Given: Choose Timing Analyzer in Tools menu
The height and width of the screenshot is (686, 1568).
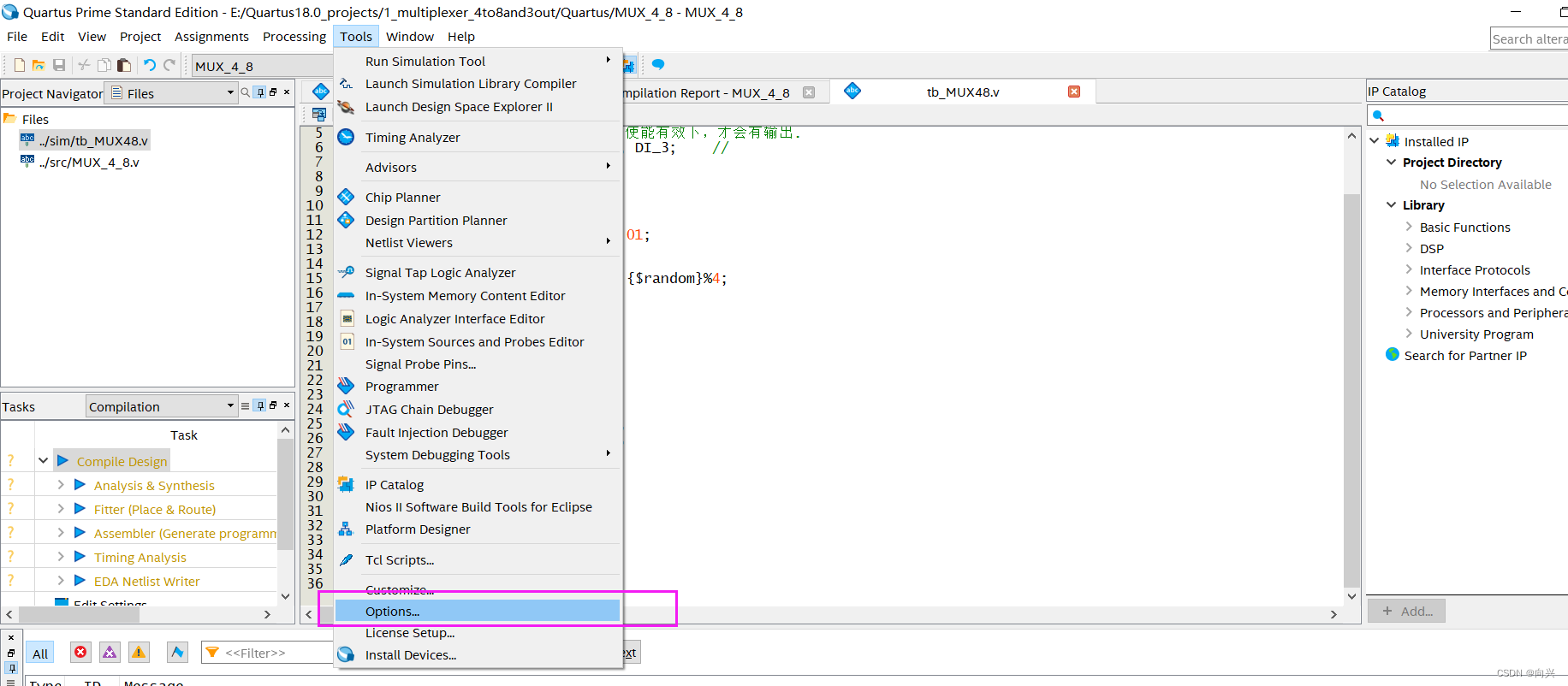Looking at the screenshot, I should (478, 137).
